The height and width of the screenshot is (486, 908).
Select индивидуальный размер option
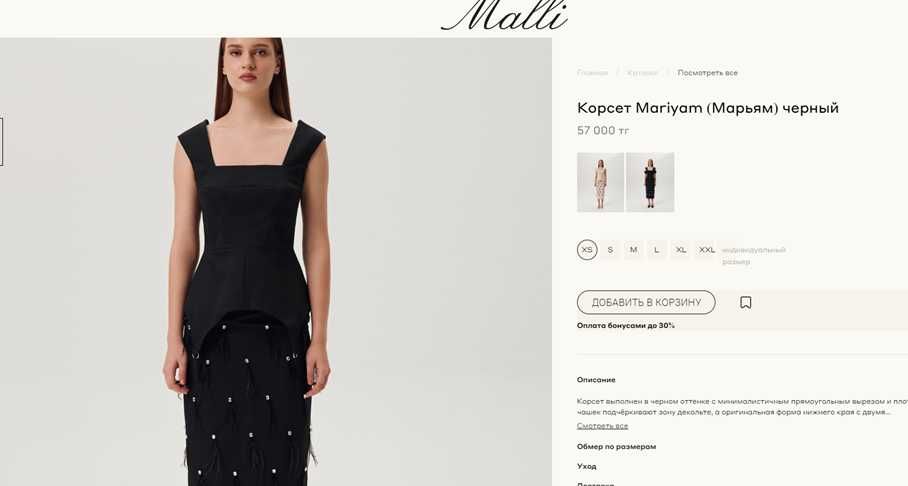coord(753,255)
